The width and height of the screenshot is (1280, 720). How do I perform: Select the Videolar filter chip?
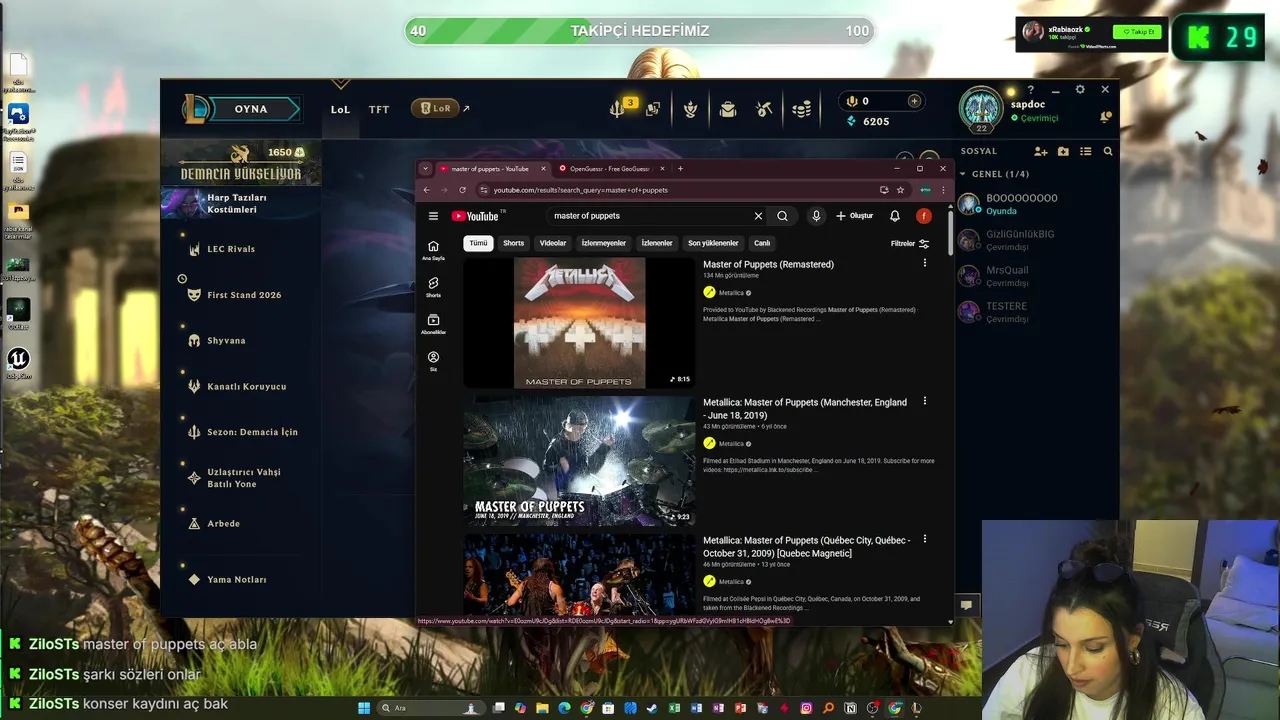pos(553,243)
